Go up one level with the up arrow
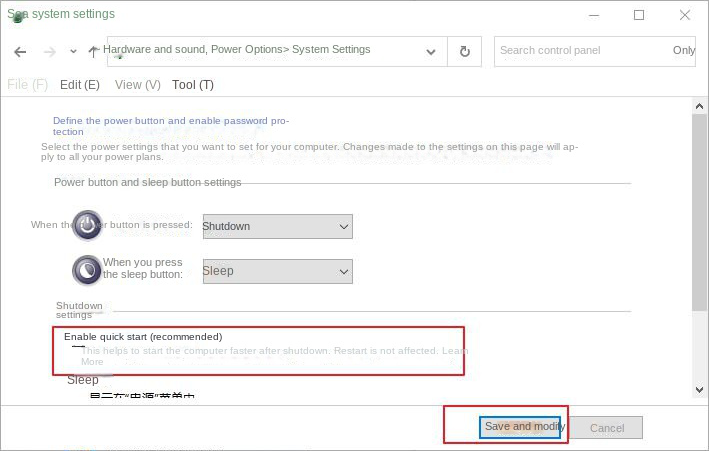This screenshot has height=451, width=709. pos(94,51)
